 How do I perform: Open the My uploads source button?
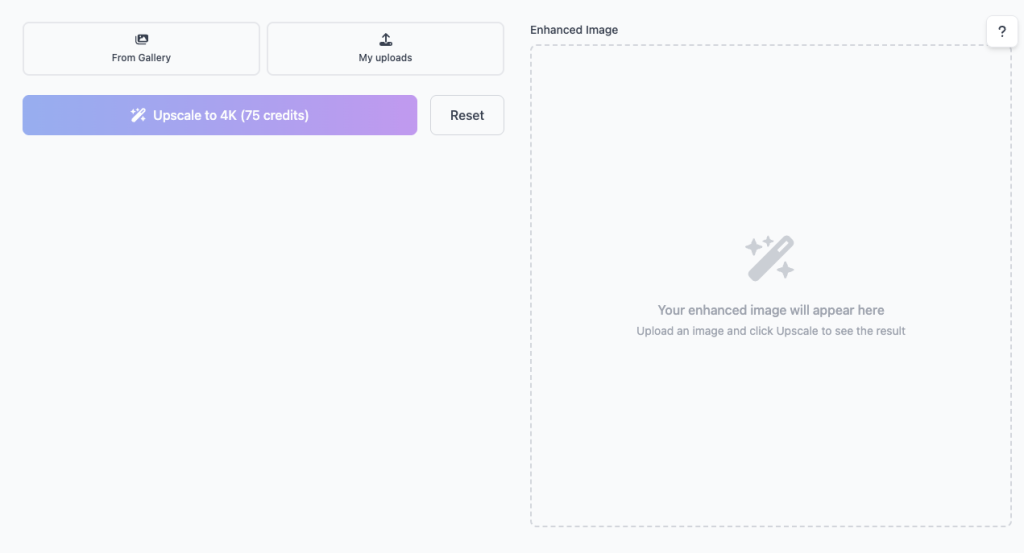[x=385, y=49]
